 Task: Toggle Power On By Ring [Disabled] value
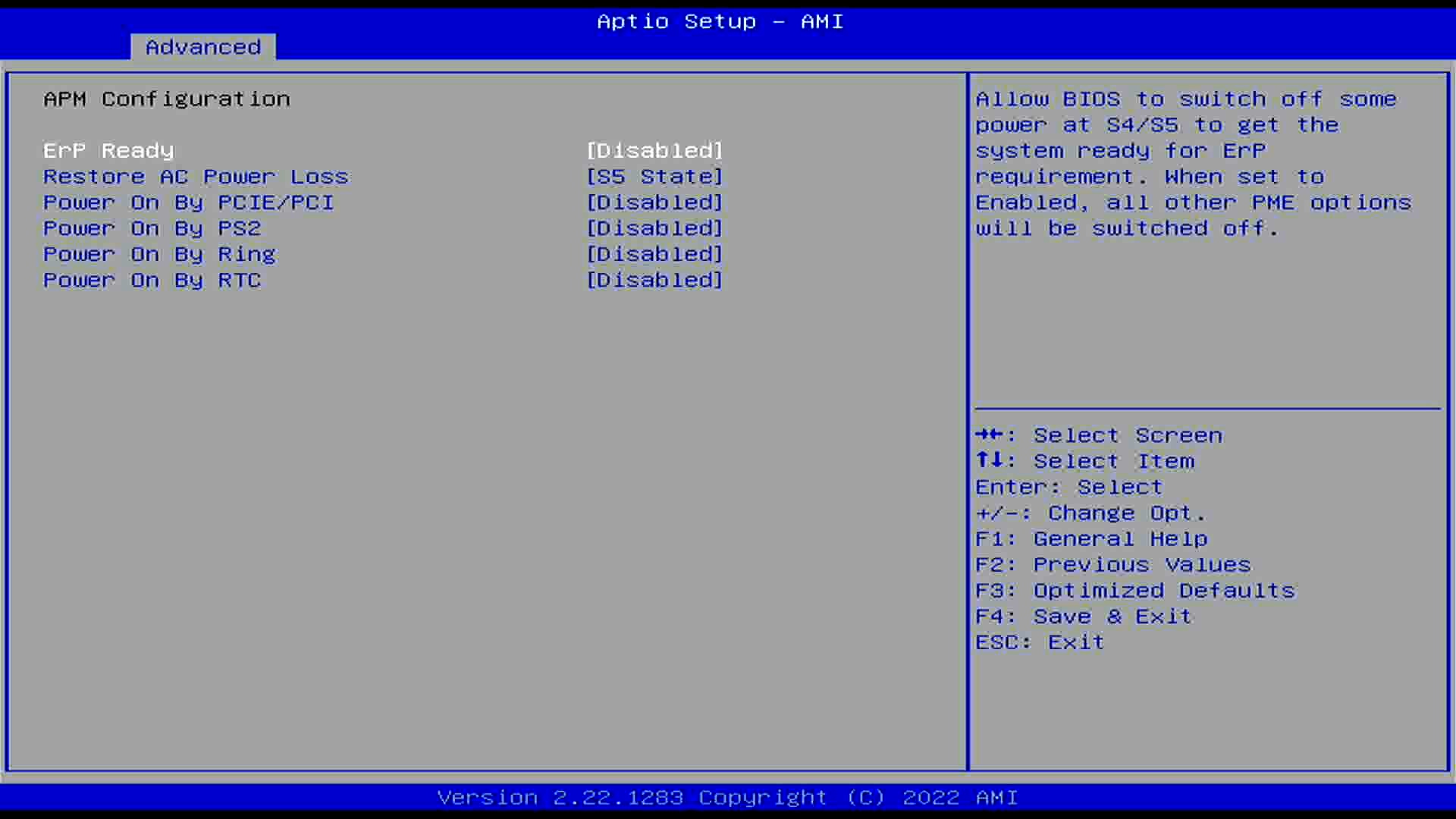(x=654, y=254)
